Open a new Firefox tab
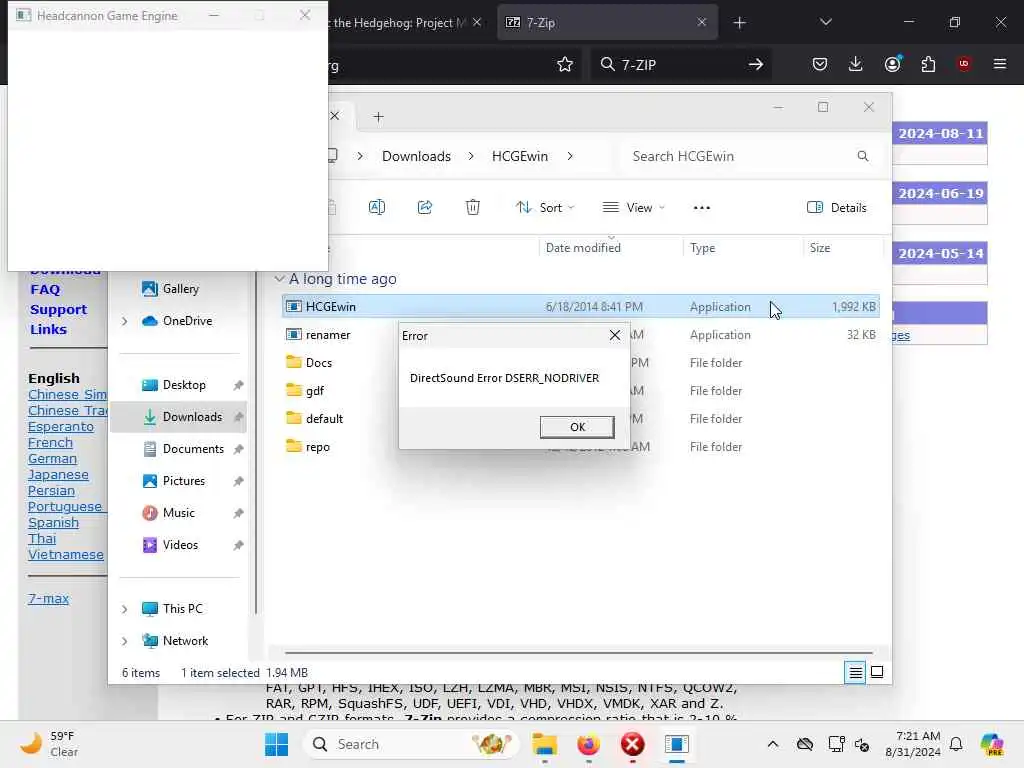 coord(739,23)
